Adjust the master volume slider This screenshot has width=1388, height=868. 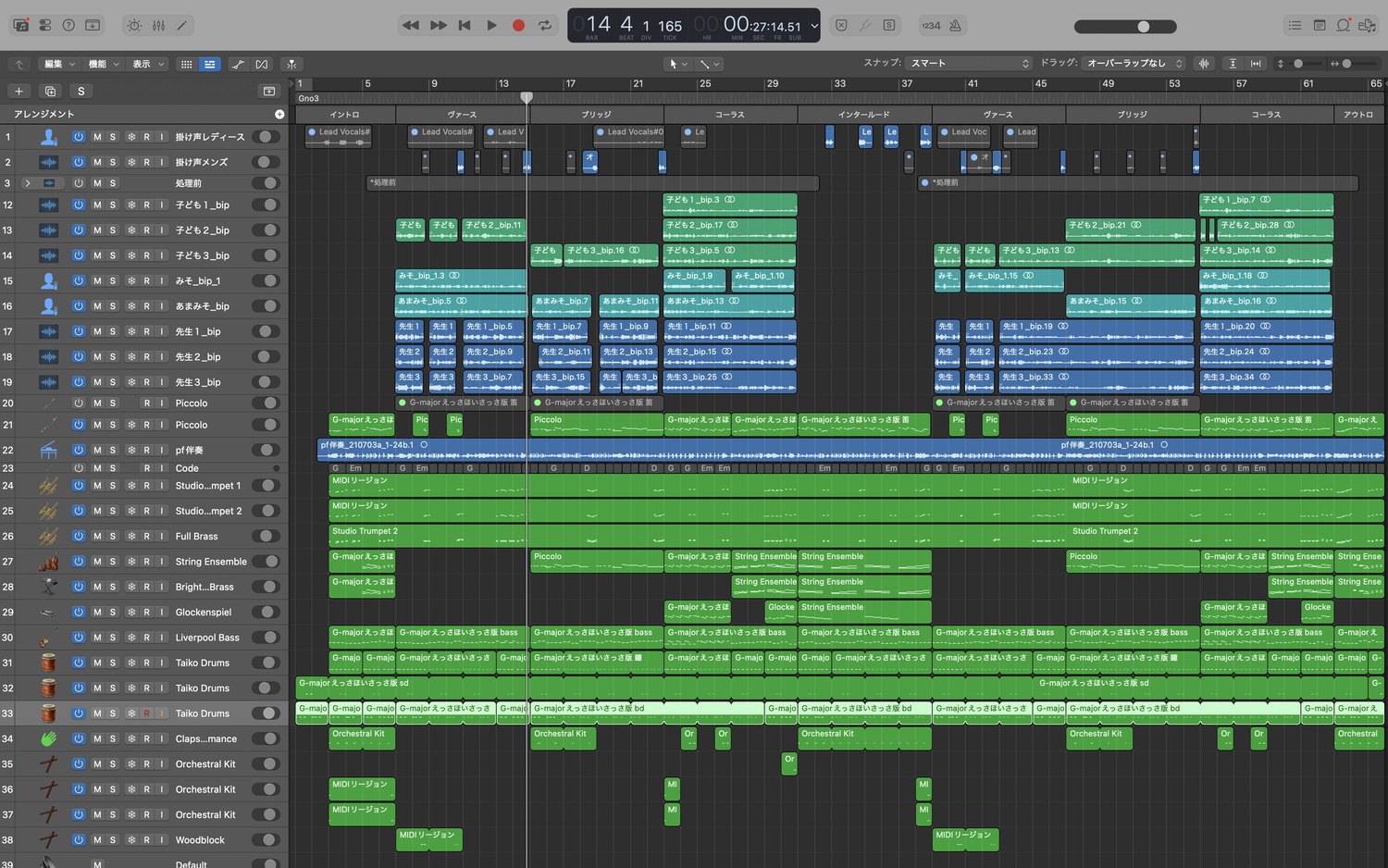point(1125,26)
